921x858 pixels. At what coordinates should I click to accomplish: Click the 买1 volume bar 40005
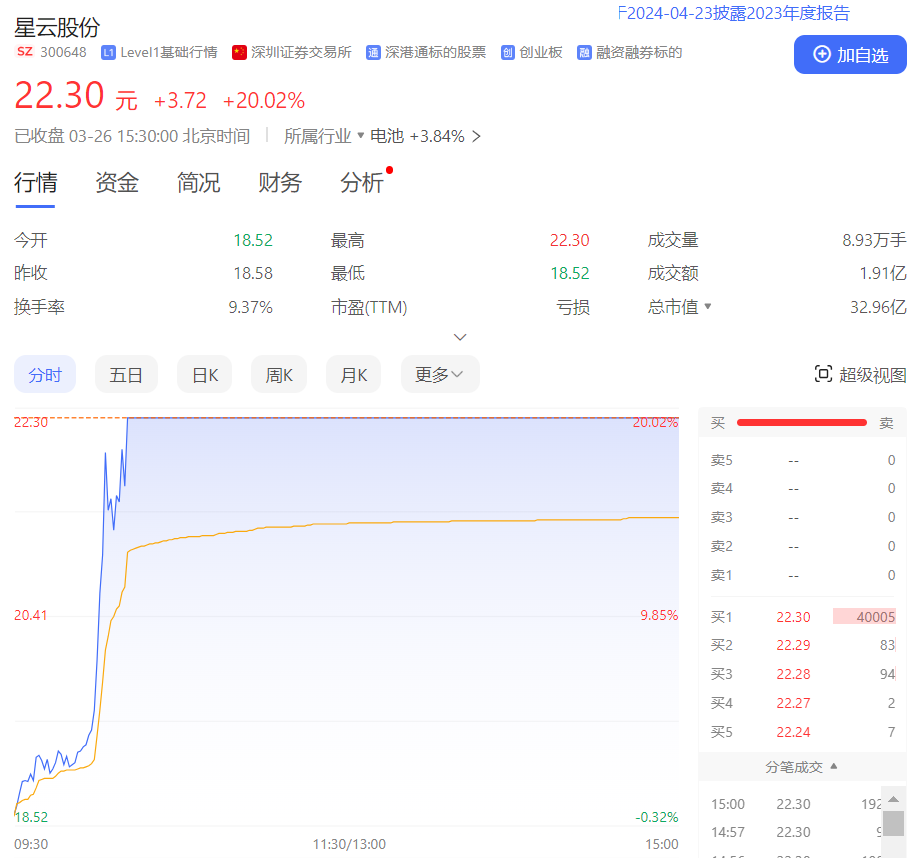864,617
